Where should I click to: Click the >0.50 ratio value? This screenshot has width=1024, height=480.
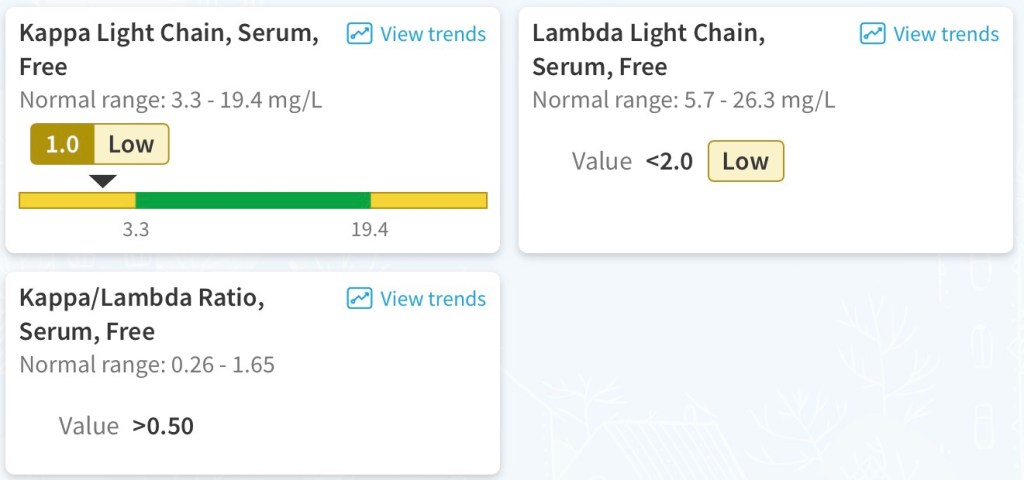(163, 426)
